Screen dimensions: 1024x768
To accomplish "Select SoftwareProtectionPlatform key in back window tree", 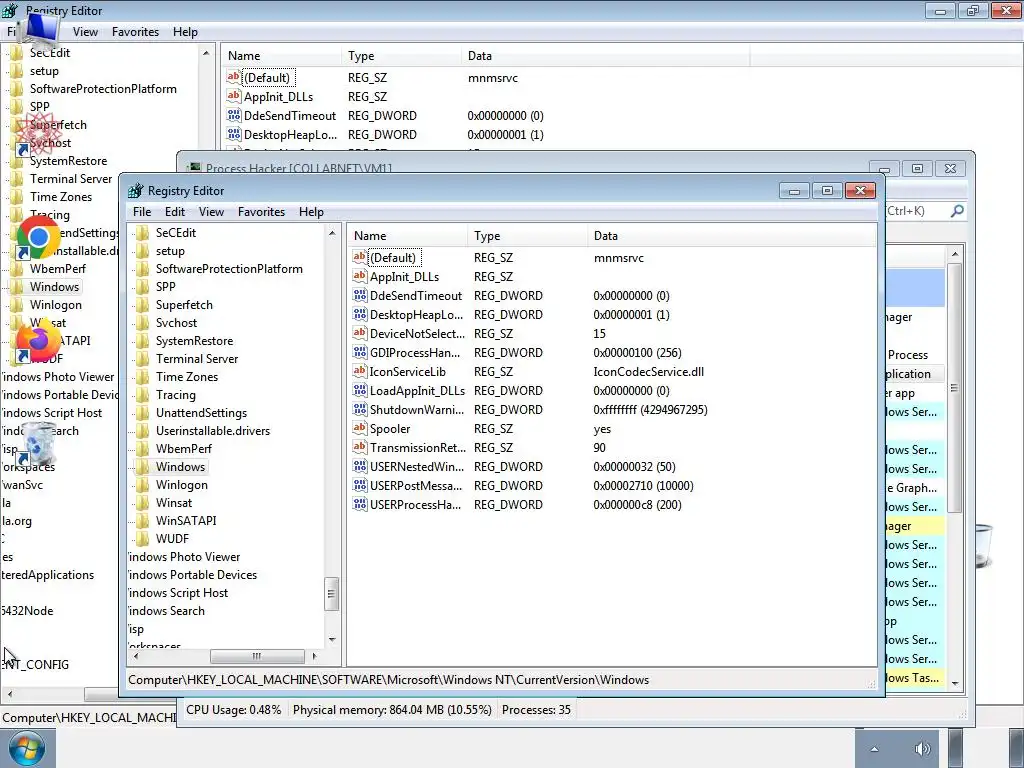I will pyautogui.click(x=103, y=89).
